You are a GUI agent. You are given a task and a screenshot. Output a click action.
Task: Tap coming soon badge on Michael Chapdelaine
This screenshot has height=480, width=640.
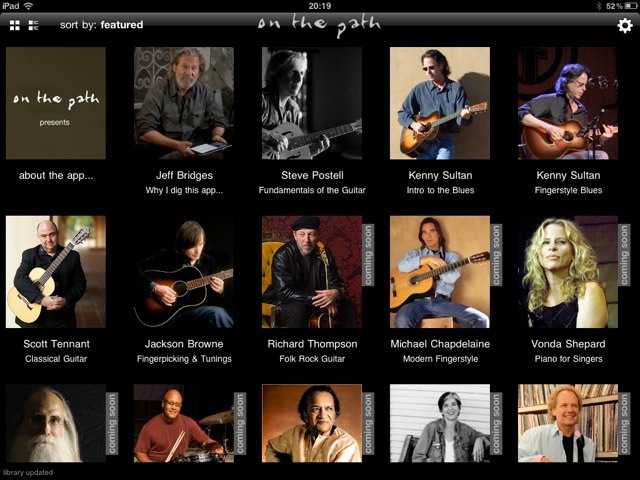(x=496, y=255)
